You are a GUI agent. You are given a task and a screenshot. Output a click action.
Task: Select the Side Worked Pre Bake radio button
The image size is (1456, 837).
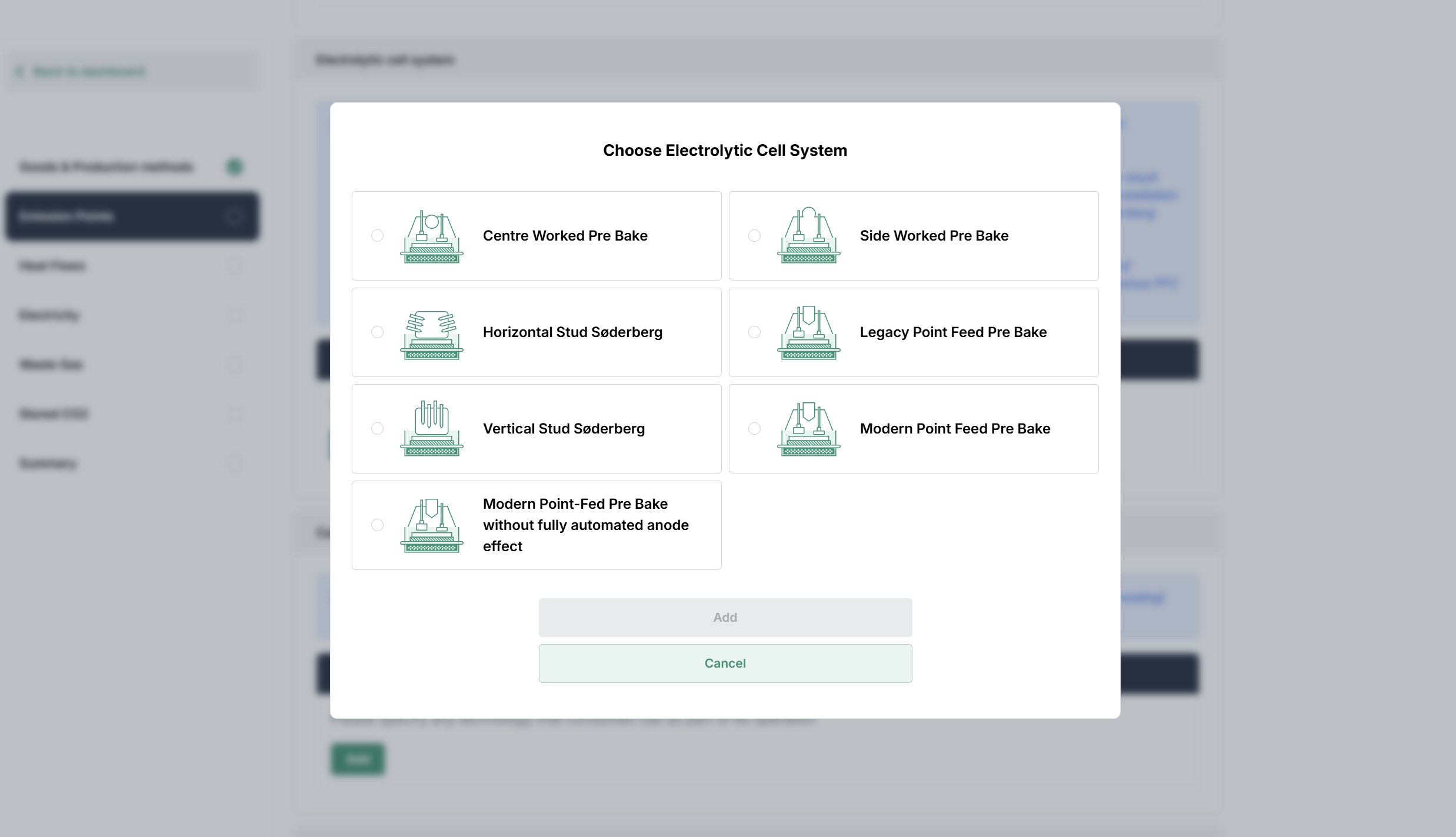755,236
